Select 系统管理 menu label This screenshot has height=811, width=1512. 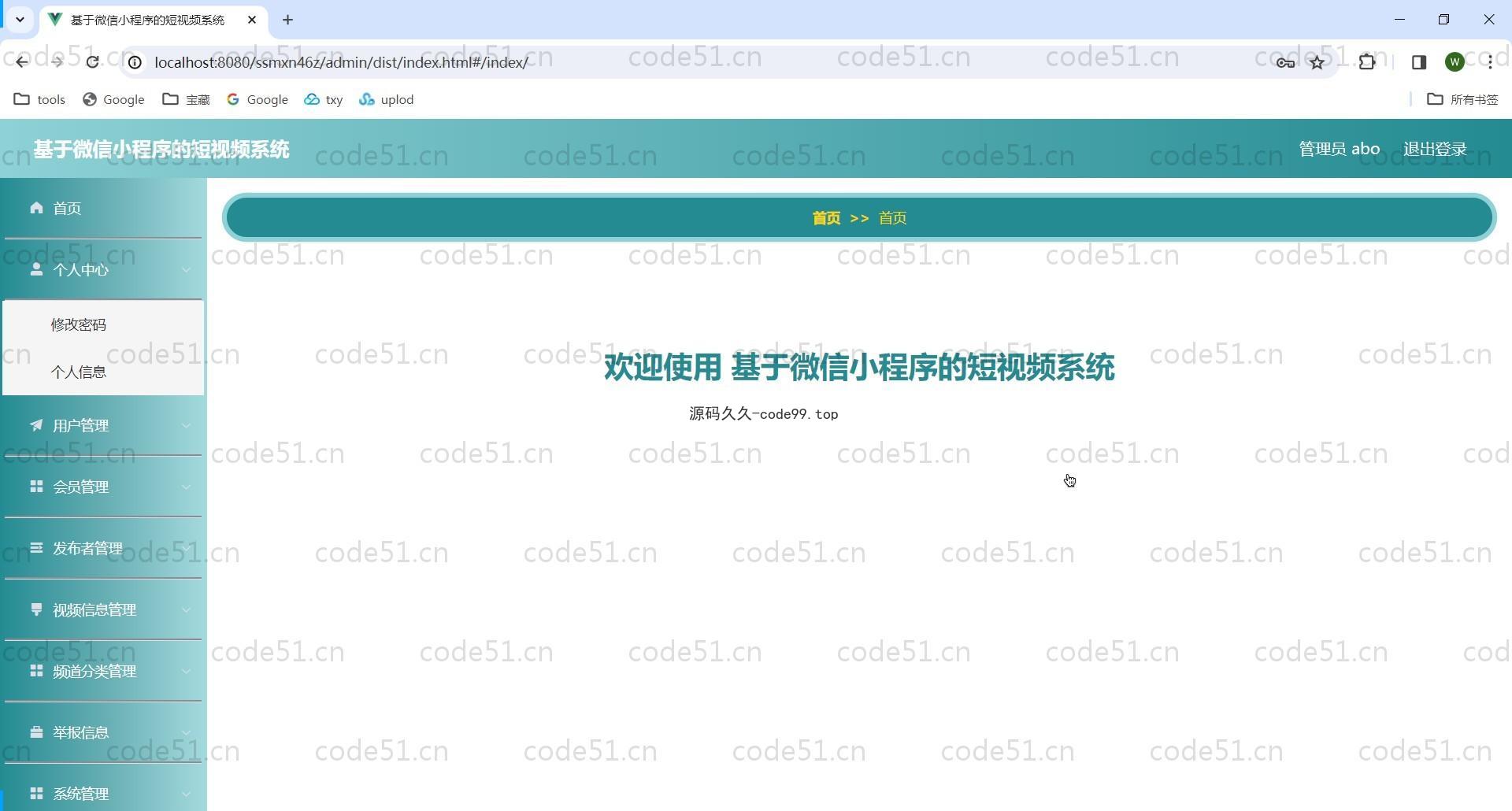click(80, 794)
